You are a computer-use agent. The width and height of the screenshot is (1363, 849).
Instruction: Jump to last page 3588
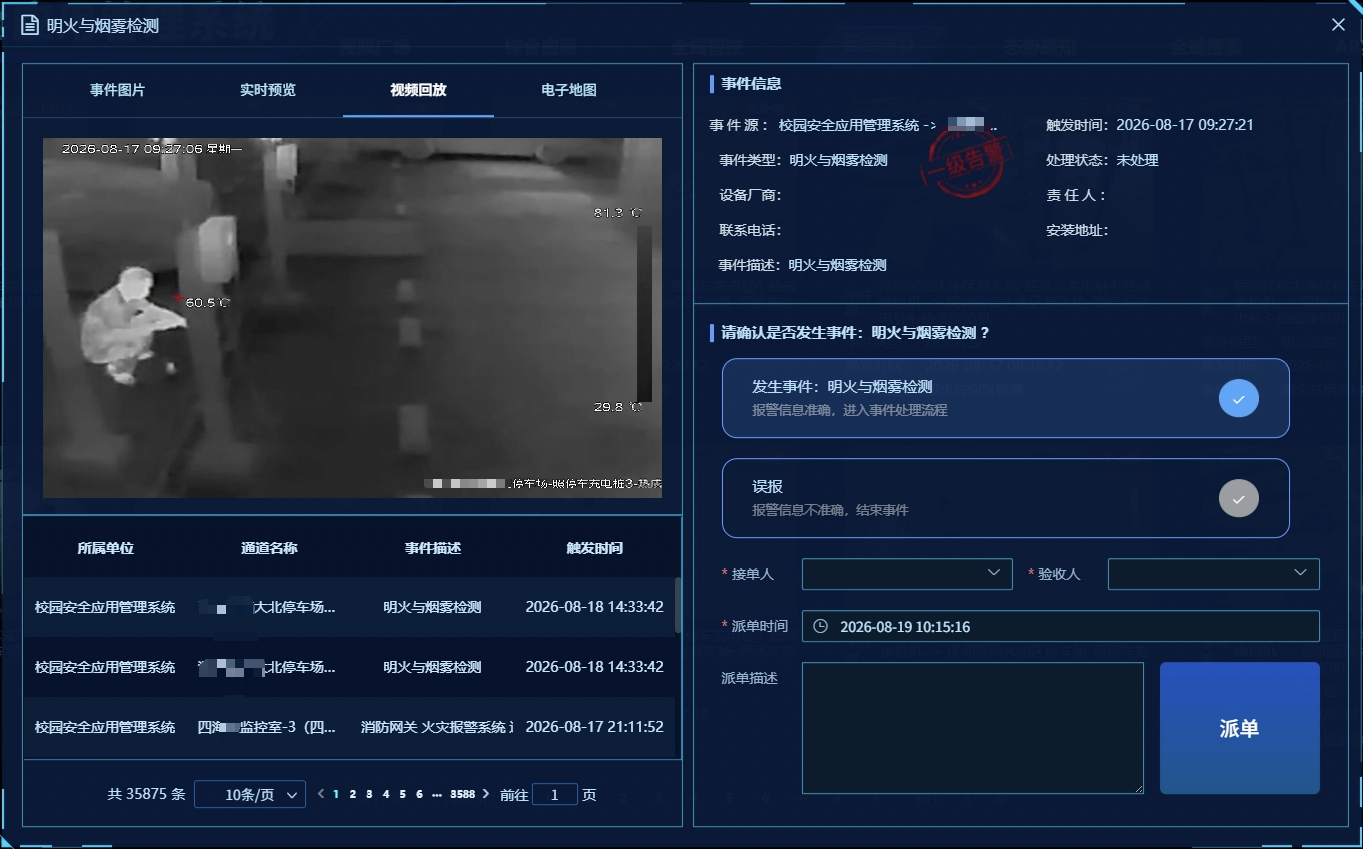[462, 795]
